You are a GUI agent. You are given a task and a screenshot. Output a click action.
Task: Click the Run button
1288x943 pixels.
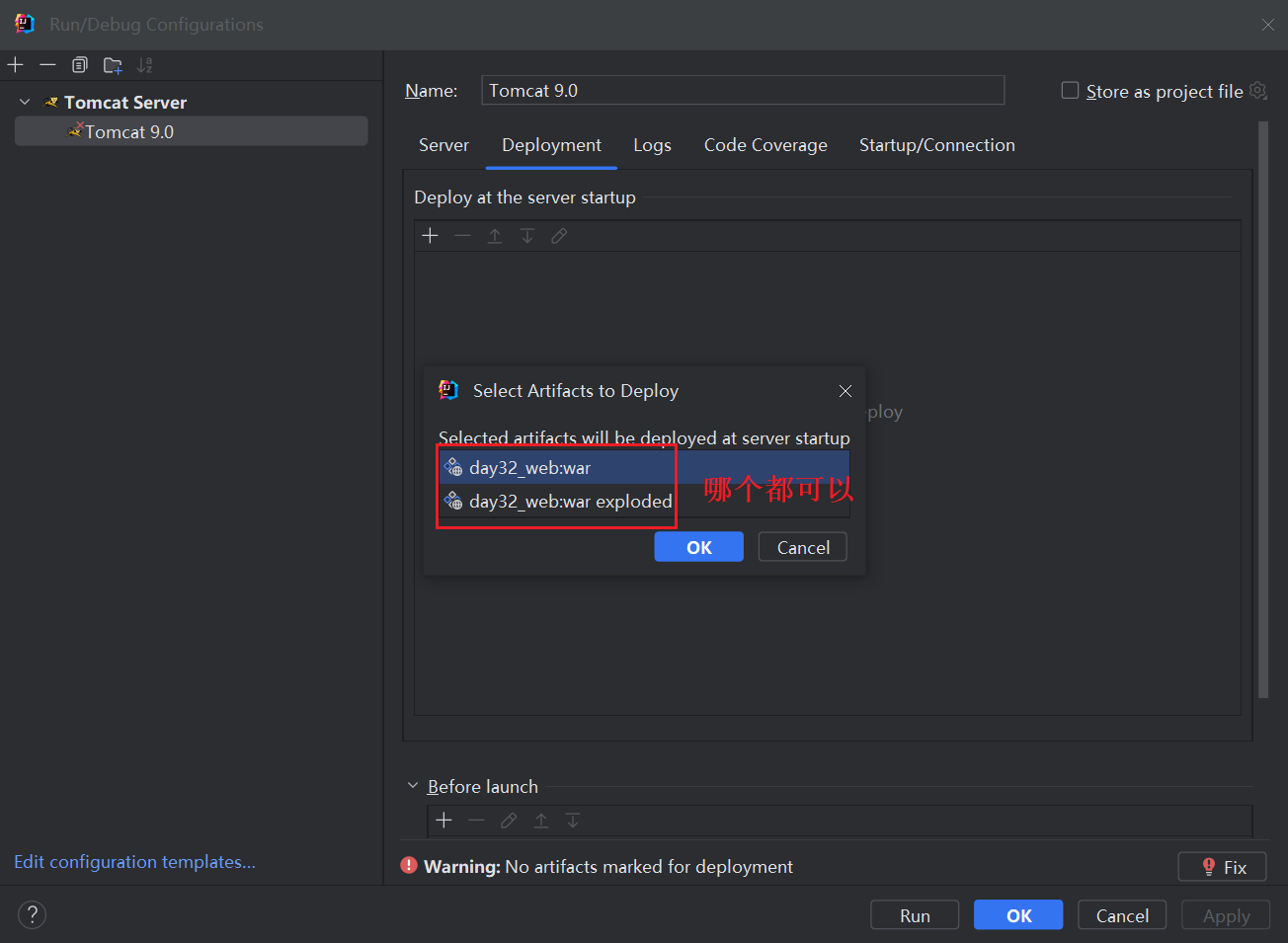pos(915,915)
